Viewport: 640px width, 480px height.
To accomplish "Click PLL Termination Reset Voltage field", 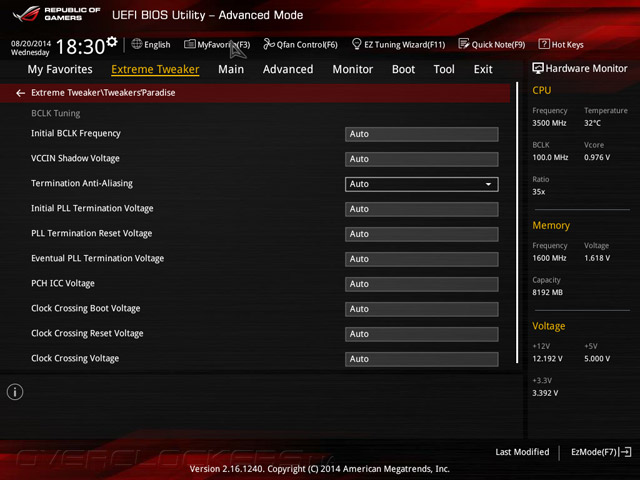I will click(x=422, y=234).
